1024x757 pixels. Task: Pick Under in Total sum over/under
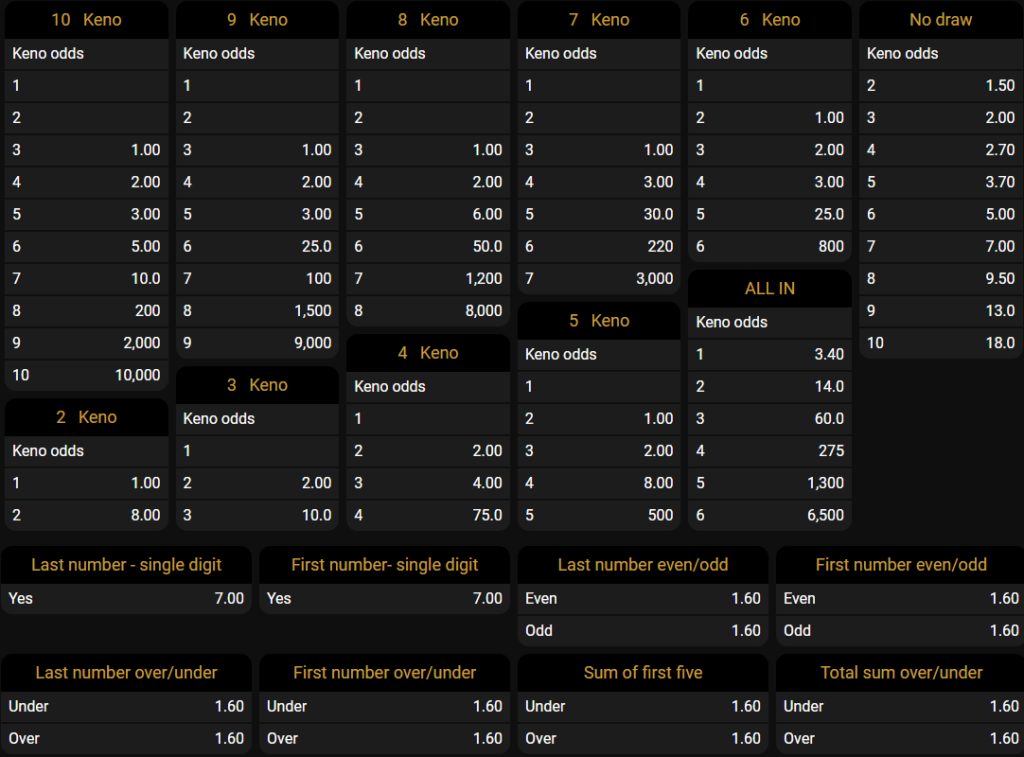900,706
